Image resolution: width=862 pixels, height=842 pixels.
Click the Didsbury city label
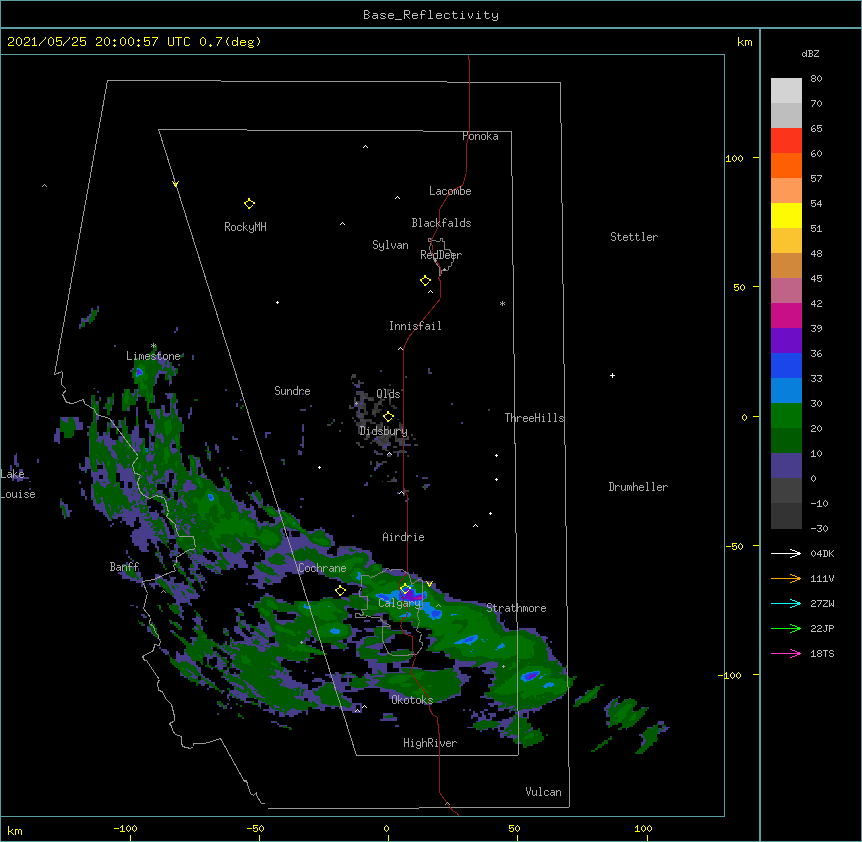point(383,431)
